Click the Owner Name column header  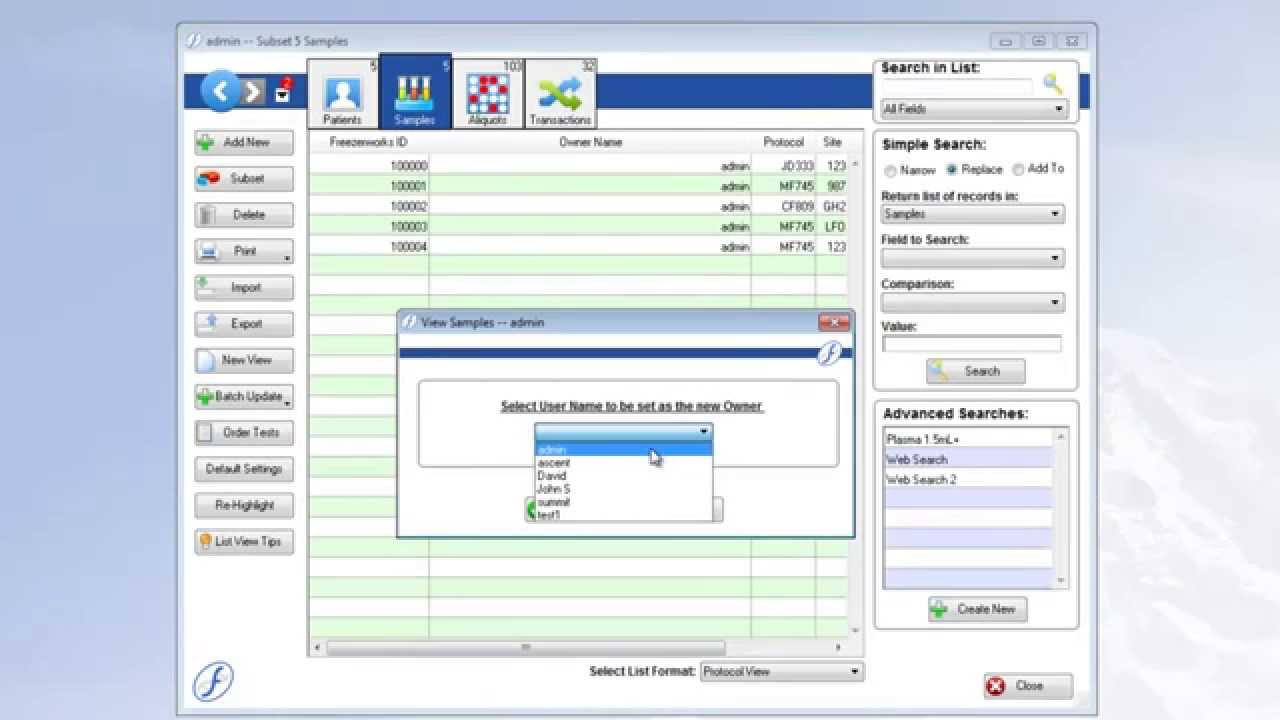(590, 142)
